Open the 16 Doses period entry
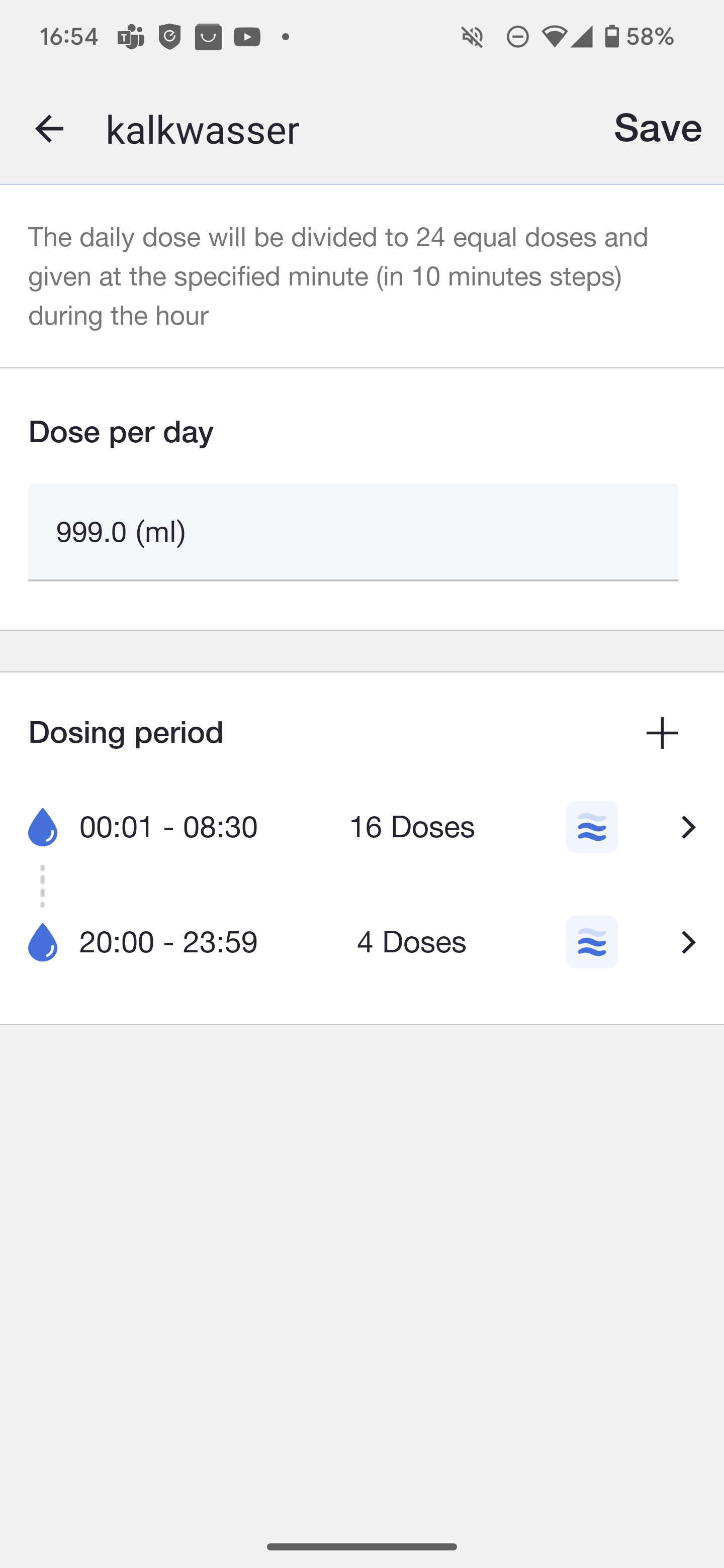Screen dimensions: 724x1568 (x=412, y=827)
